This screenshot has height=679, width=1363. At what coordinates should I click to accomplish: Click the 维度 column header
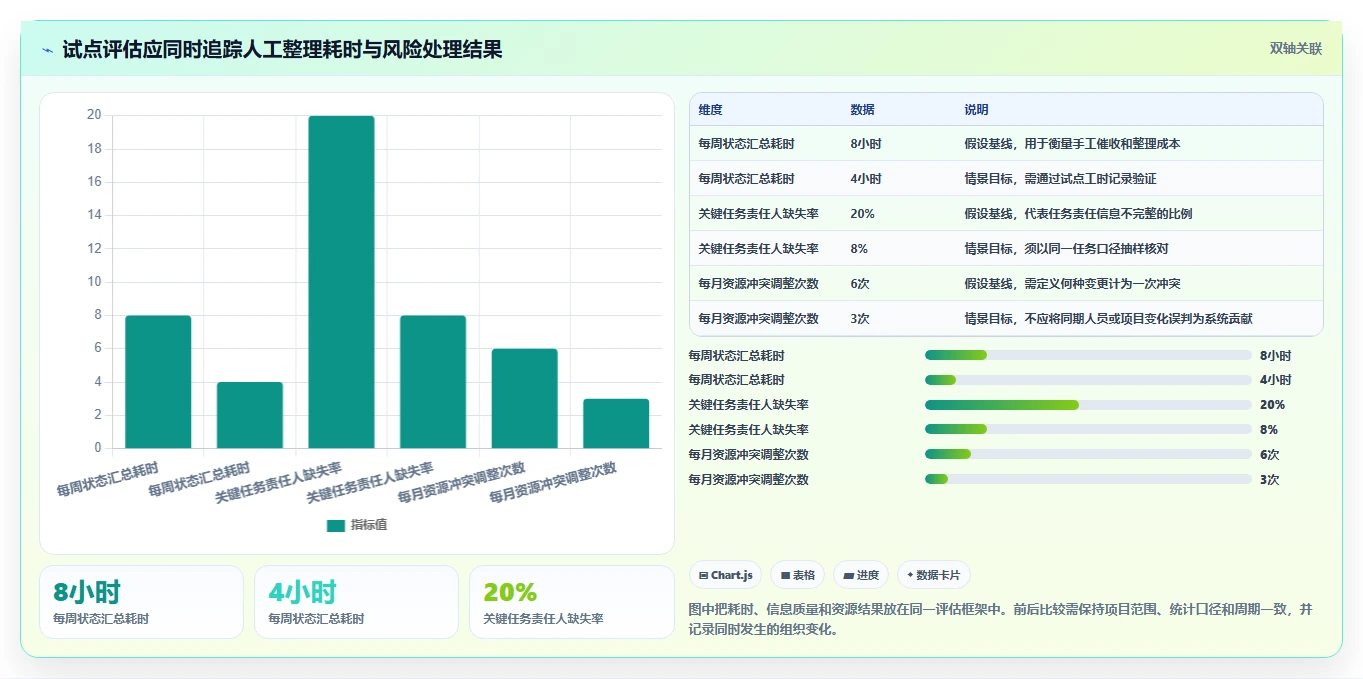[710, 109]
